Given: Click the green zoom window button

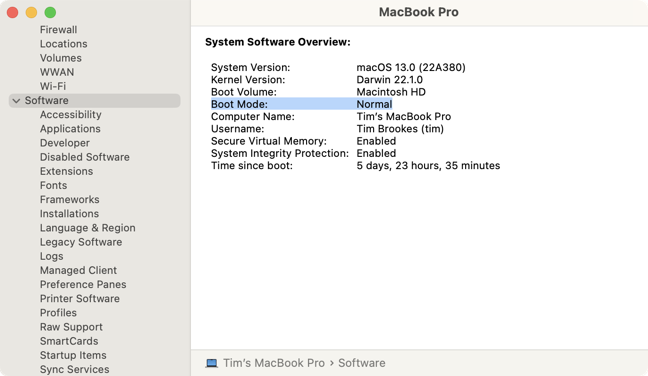Looking at the screenshot, I should (50, 12).
